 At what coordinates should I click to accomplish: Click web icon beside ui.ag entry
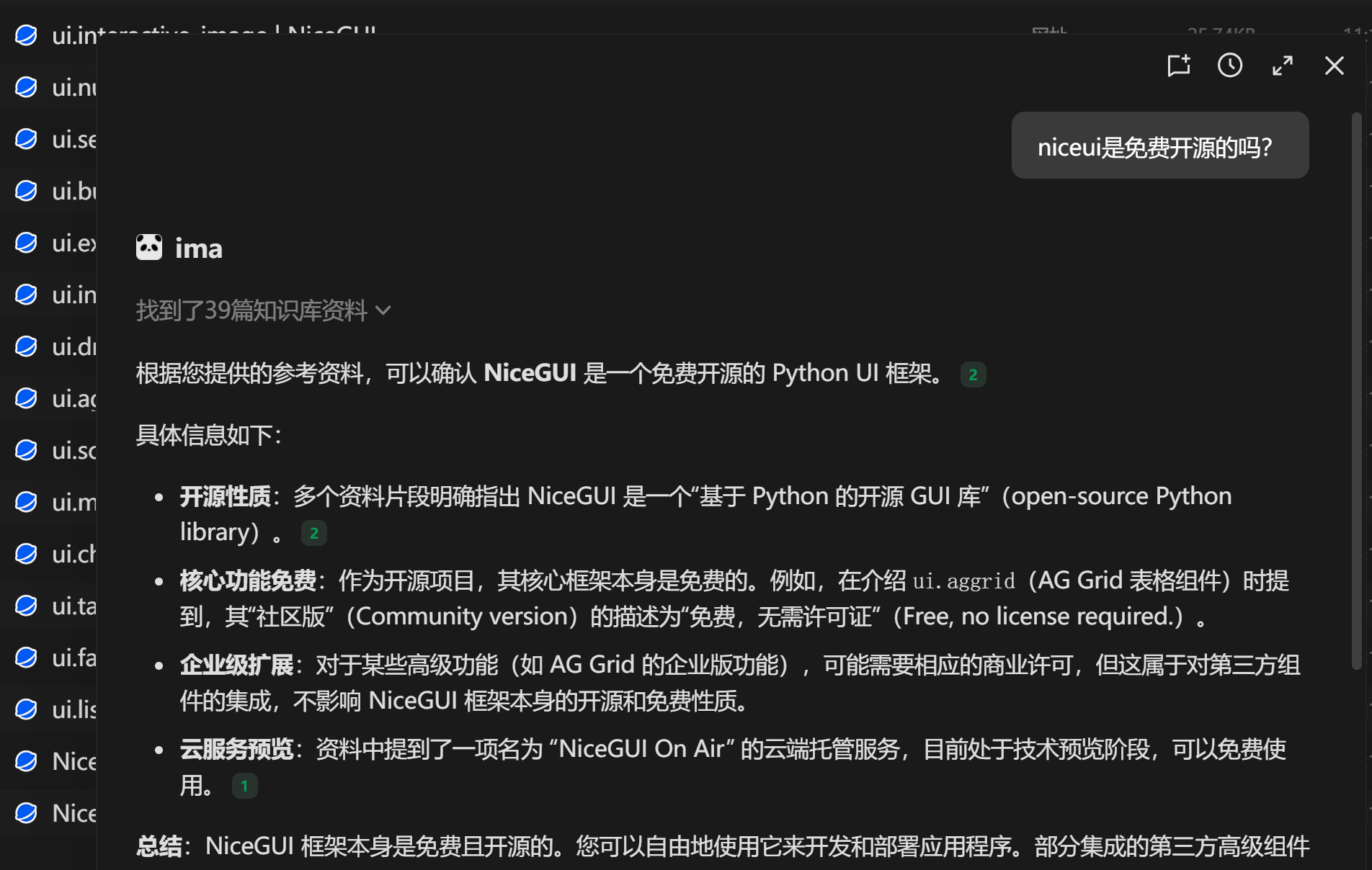[x=26, y=398]
